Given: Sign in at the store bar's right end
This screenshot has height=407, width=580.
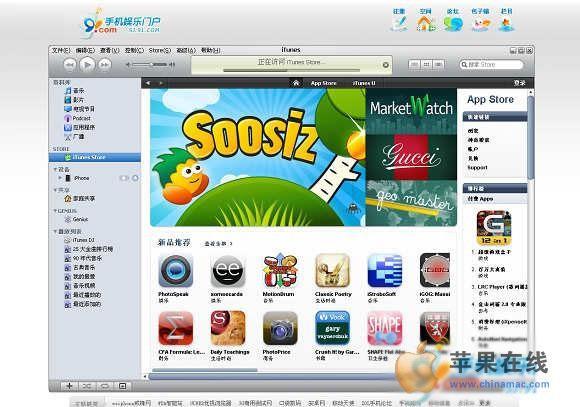Looking at the screenshot, I should point(519,83).
